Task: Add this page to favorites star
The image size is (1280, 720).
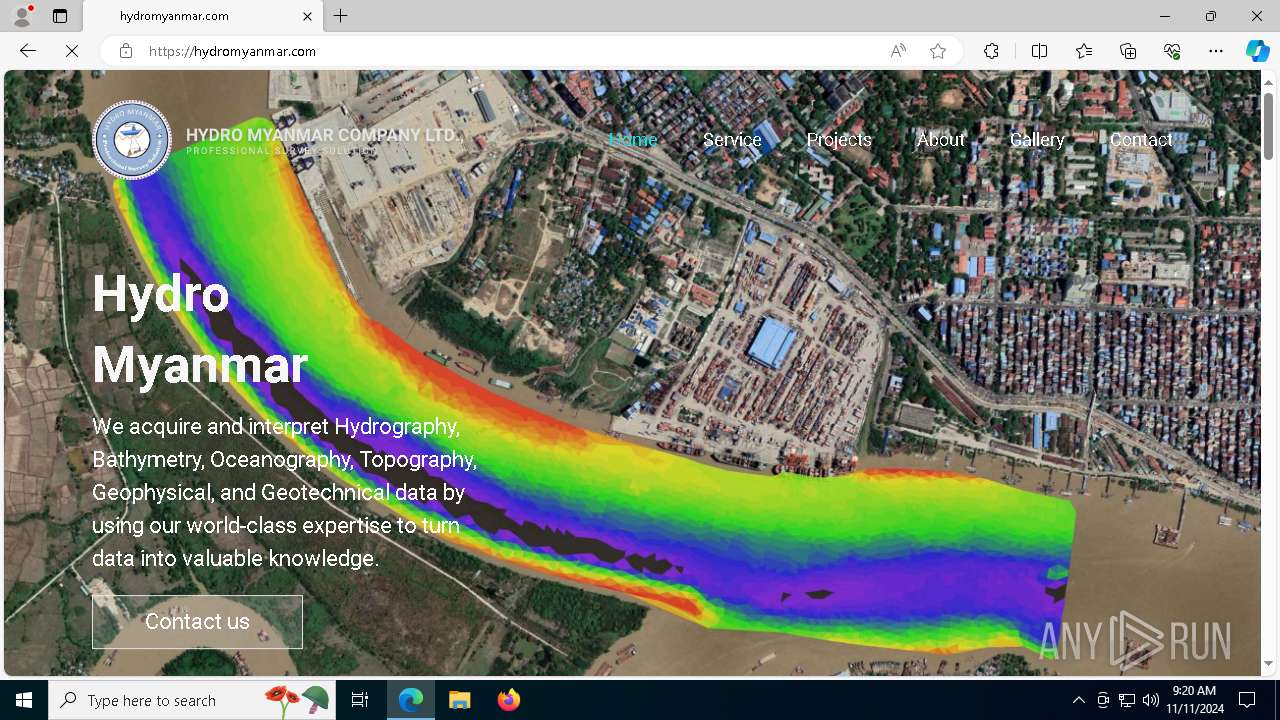Action: pos(938,51)
